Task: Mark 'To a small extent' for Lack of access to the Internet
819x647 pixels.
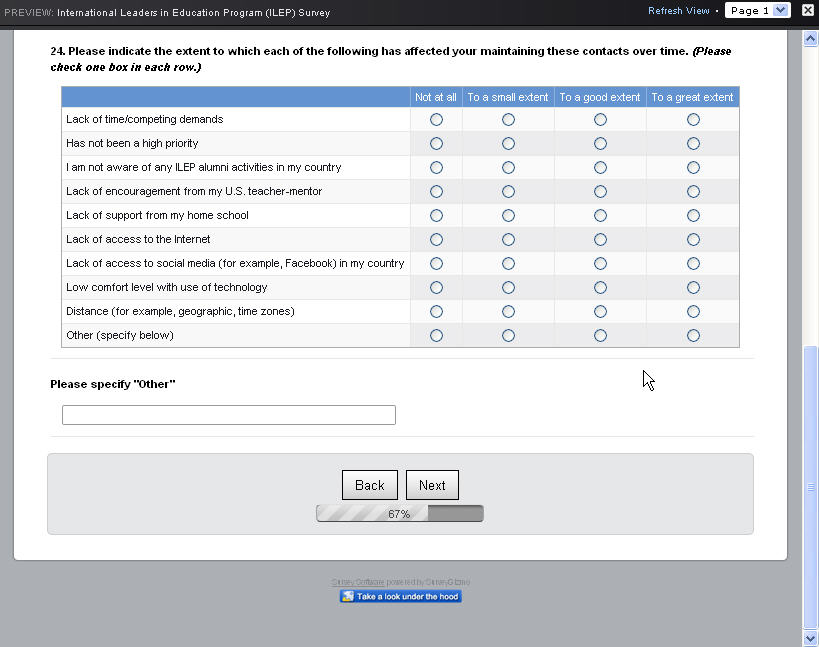Action: coord(508,240)
